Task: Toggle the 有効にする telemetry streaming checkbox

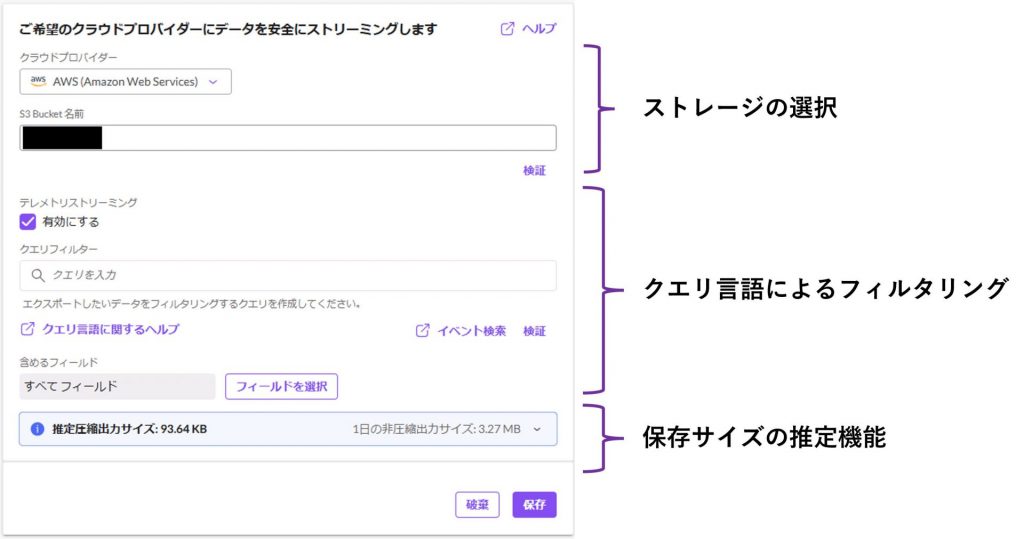Action: 28,222
